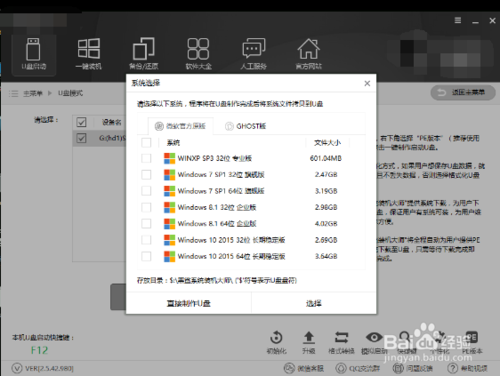Click the 系统 column header
Viewport: 500px width, 376px height.
(x=173, y=143)
